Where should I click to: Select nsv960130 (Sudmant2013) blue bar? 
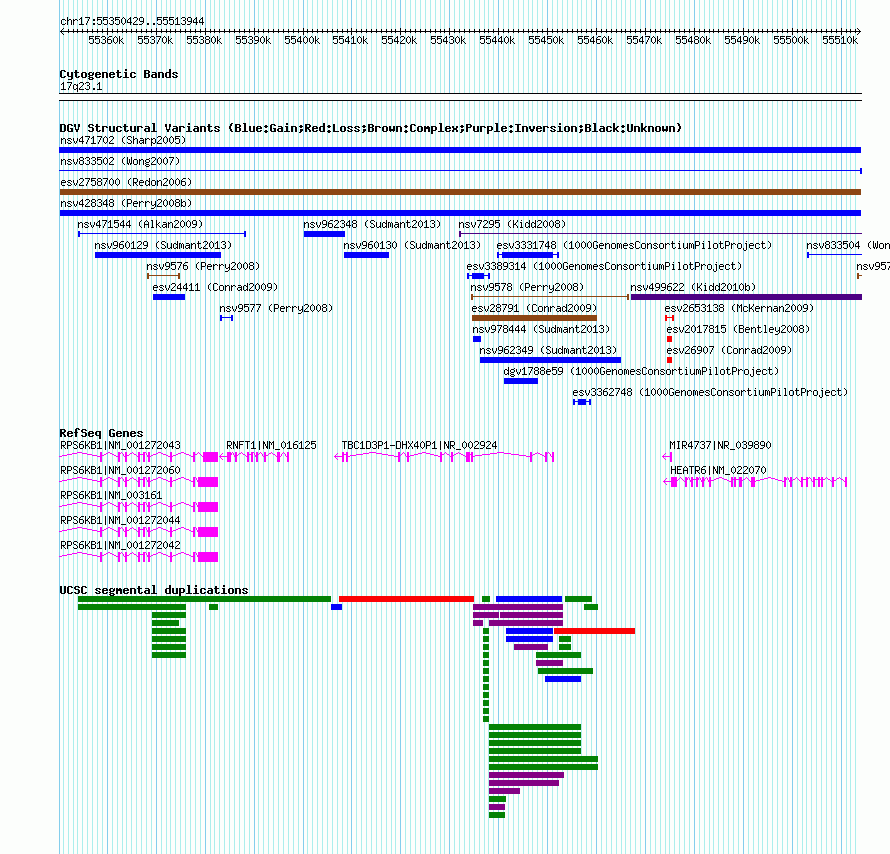366,255
